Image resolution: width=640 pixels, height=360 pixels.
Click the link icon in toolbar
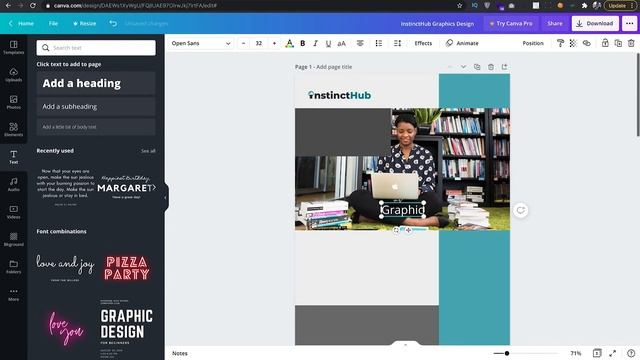tap(587, 43)
